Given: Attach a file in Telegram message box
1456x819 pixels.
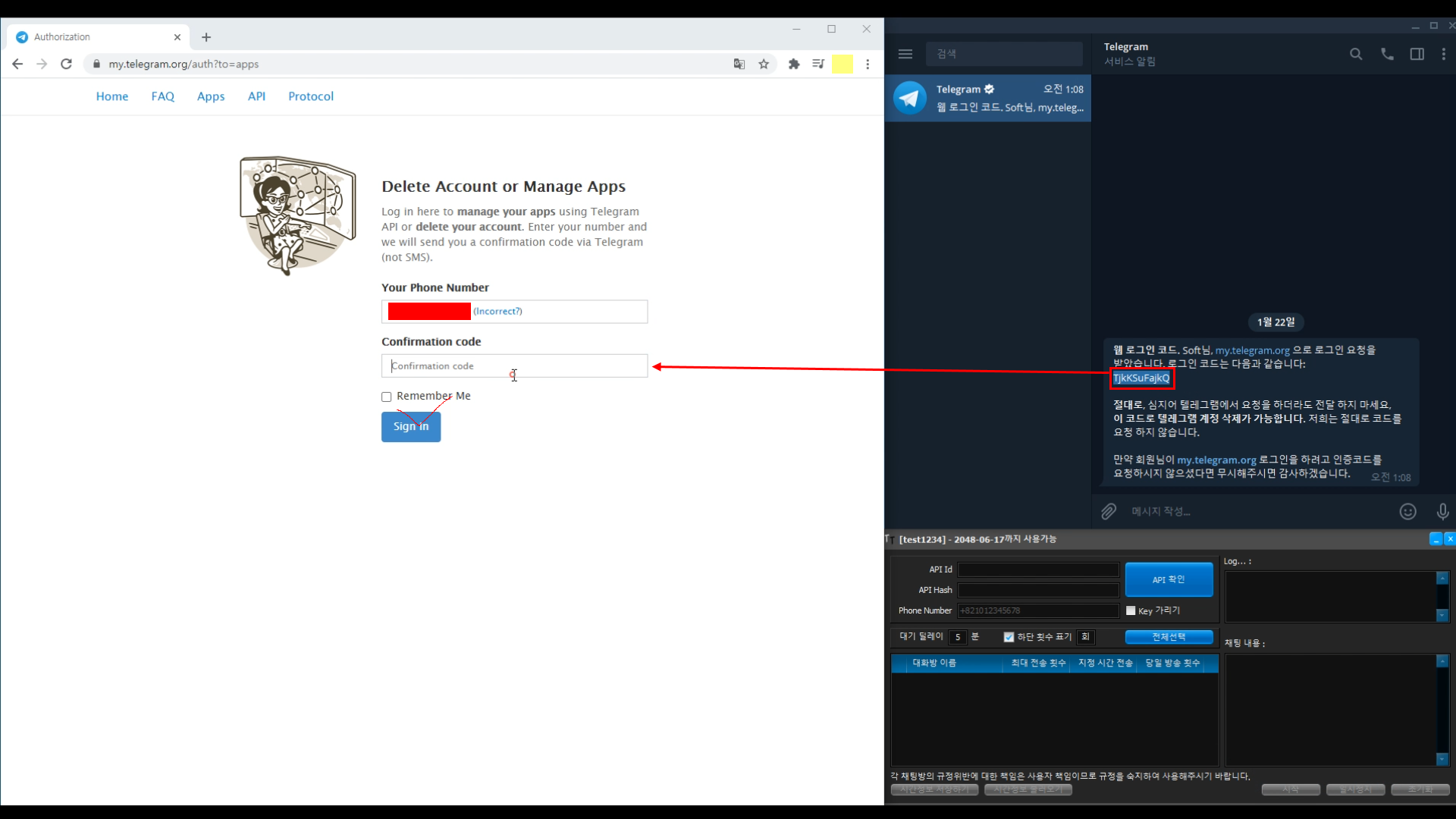Looking at the screenshot, I should [1109, 511].
